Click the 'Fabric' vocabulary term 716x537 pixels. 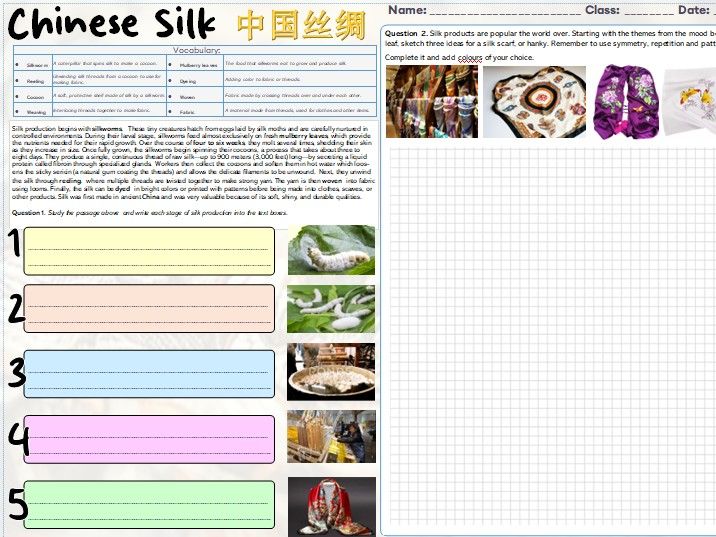click(x=187, y=112)
